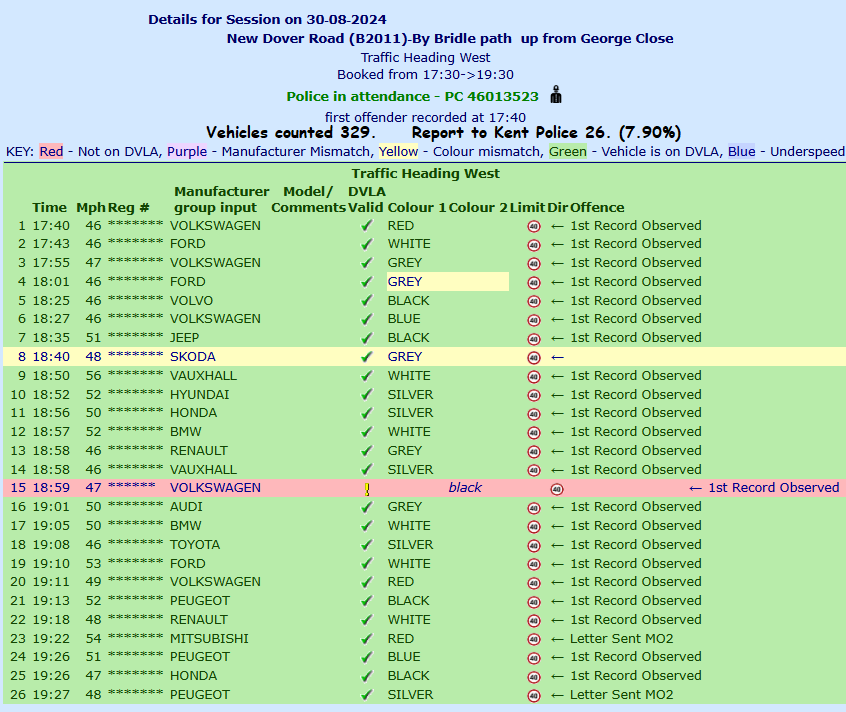
Task: Click the DVLA checkmark in the MITSUBISHI row
Action: (366, 639)
